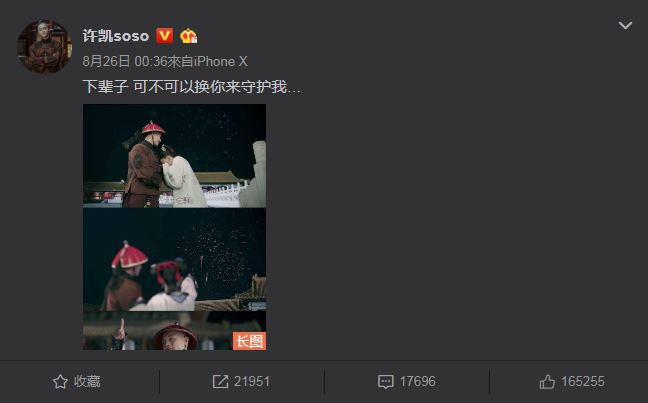Click the repost count 21951
648x403 pixels.
point(252,382)
